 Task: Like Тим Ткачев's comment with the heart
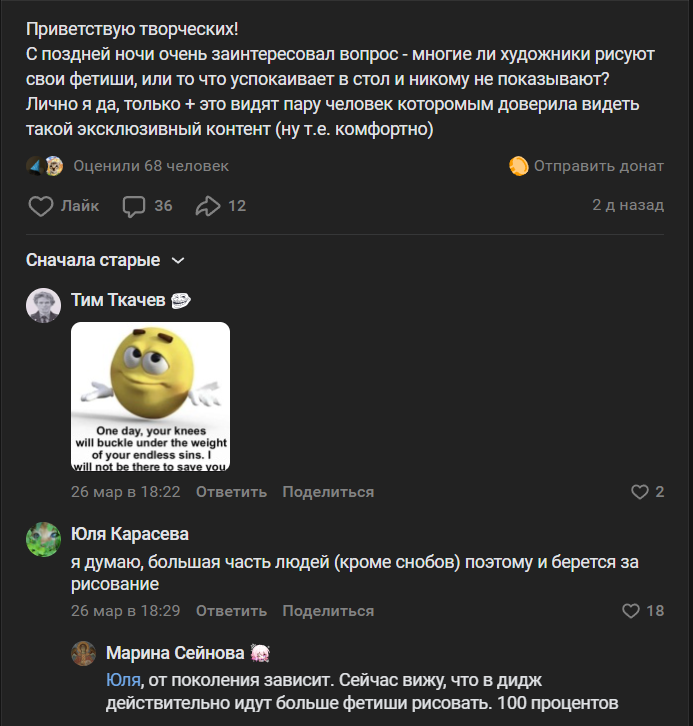pyautogui.click(x=640, y=492)
